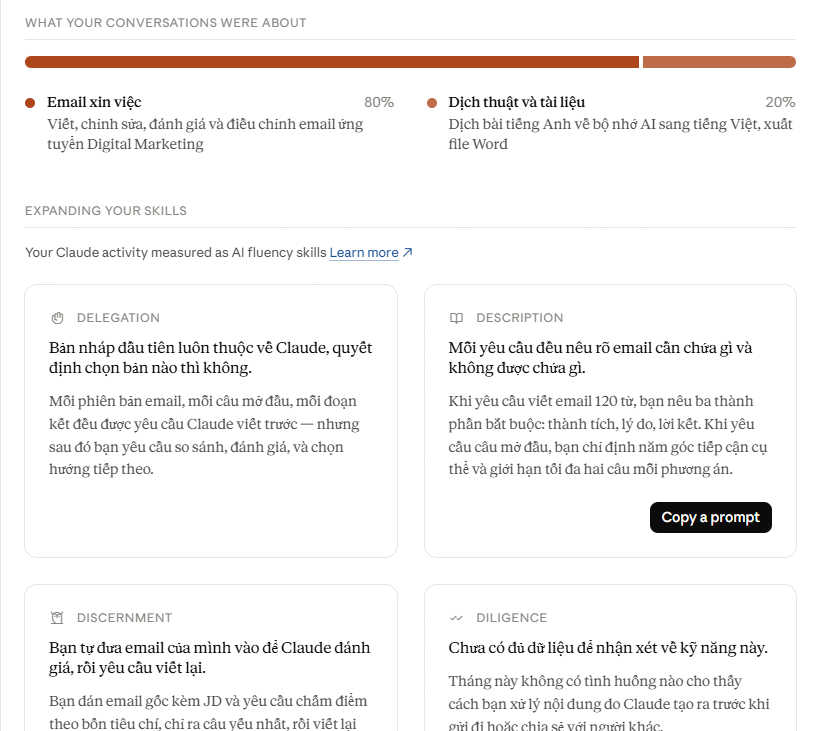The image size is (813, 731).
Task: Click the Diligence checkmarks icon
Action: pos(456,617)
